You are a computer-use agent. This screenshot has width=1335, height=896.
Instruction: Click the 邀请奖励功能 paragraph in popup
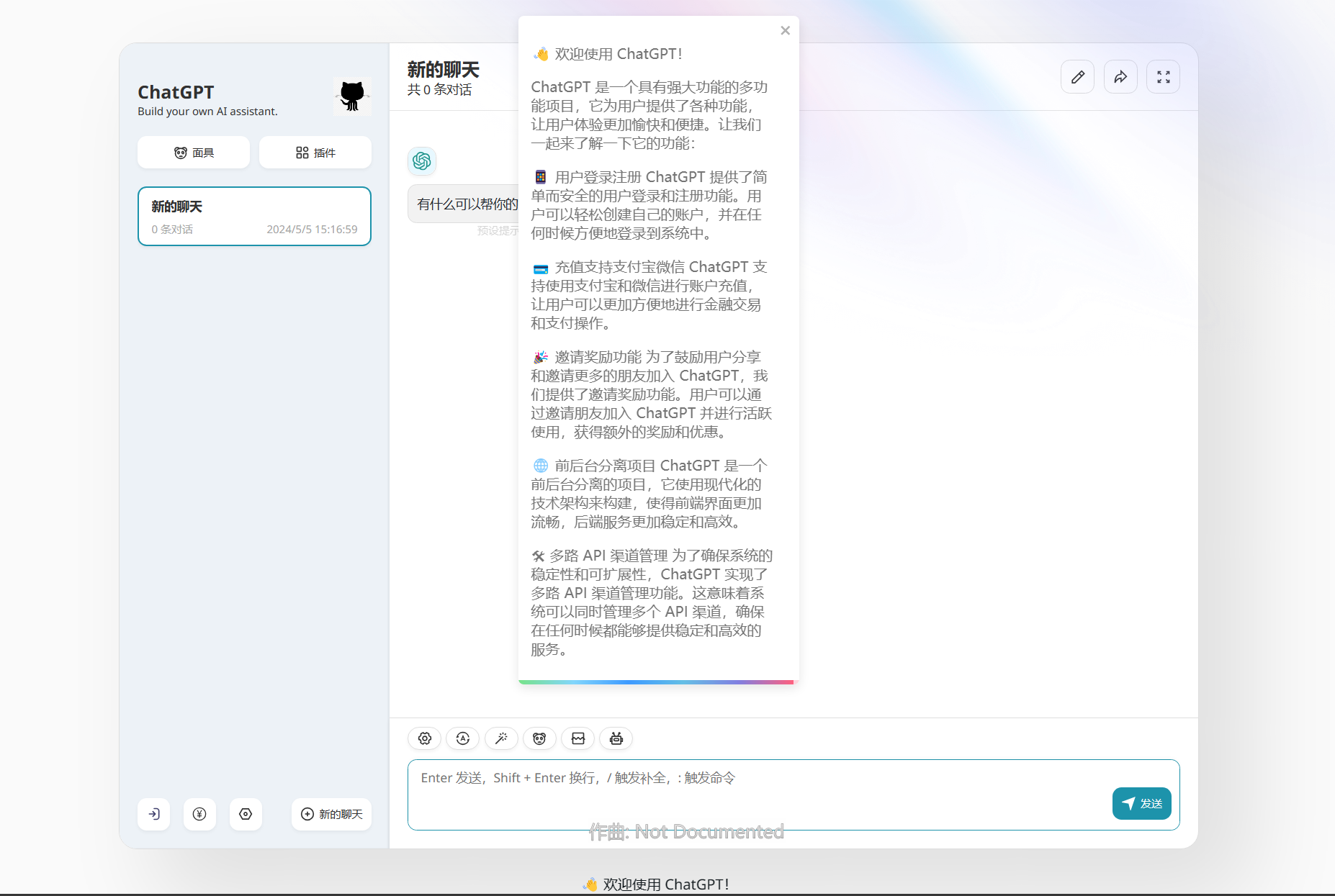(x=652, y=394)
